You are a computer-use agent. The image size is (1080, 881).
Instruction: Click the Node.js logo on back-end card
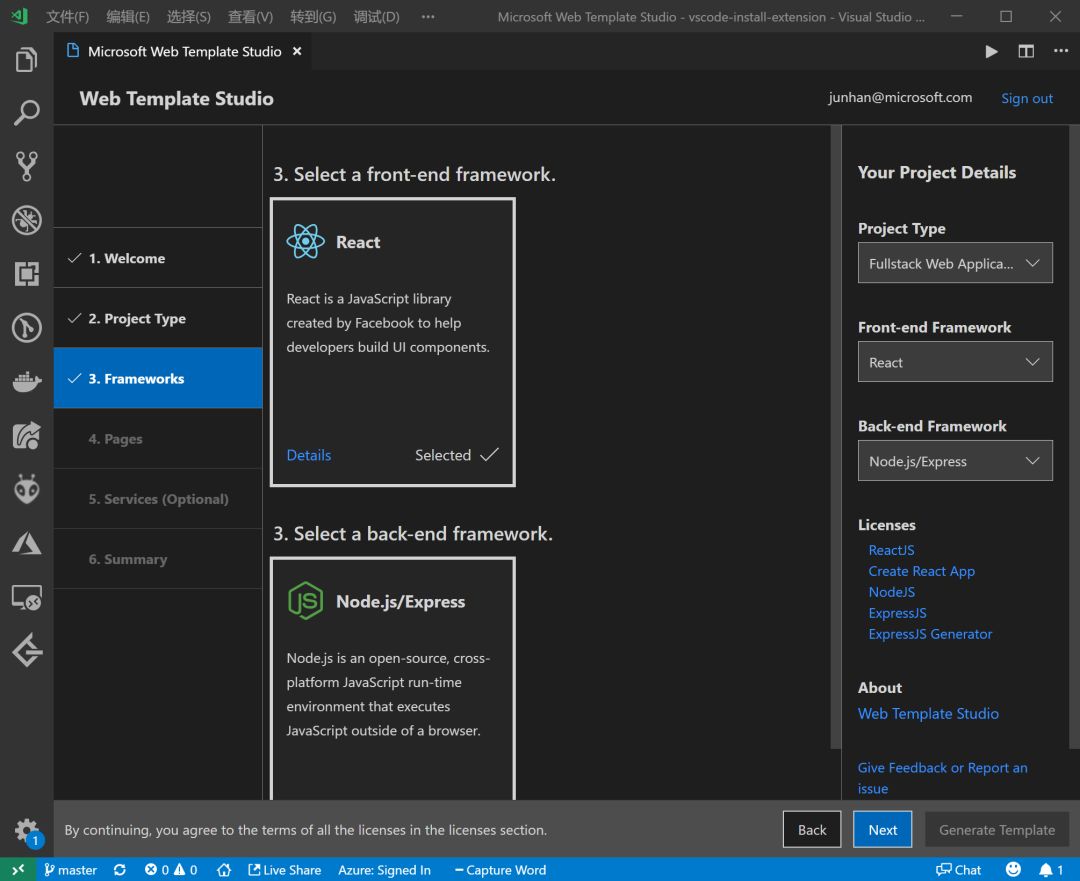[305, 601]
